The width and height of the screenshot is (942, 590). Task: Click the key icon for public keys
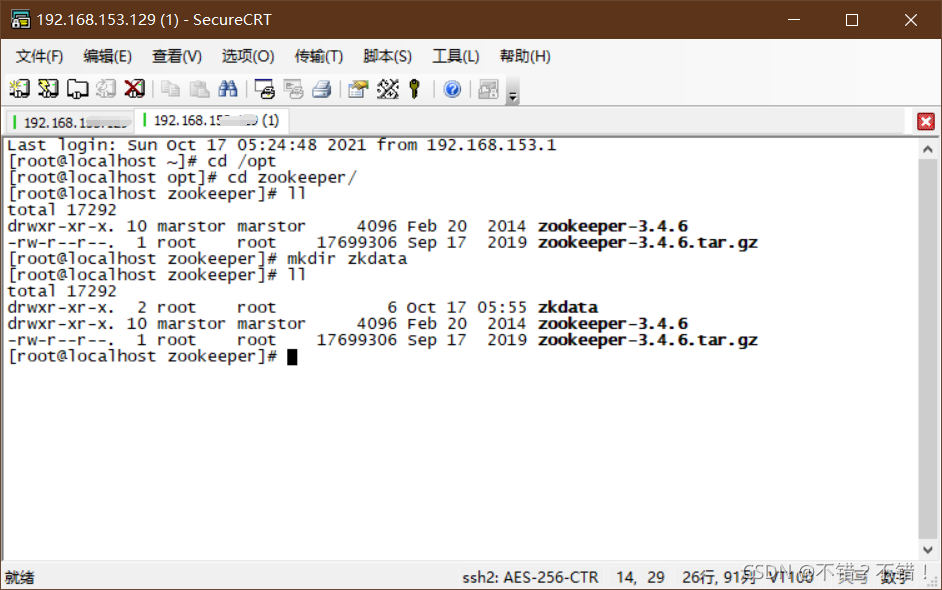click(x=415, y=89)
